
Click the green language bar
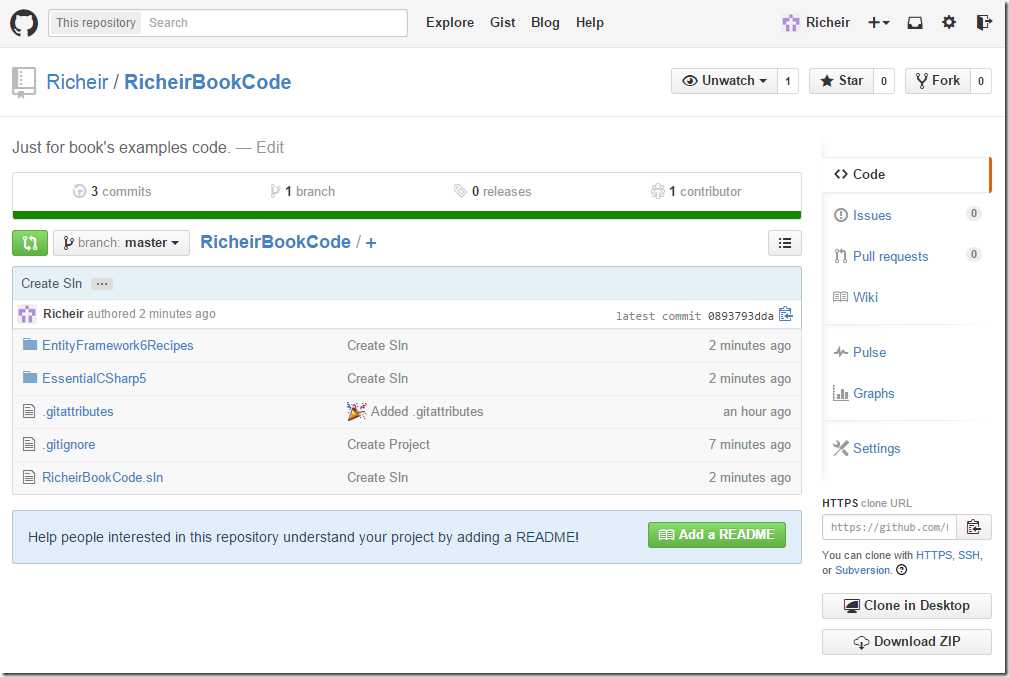pos(407,215)
